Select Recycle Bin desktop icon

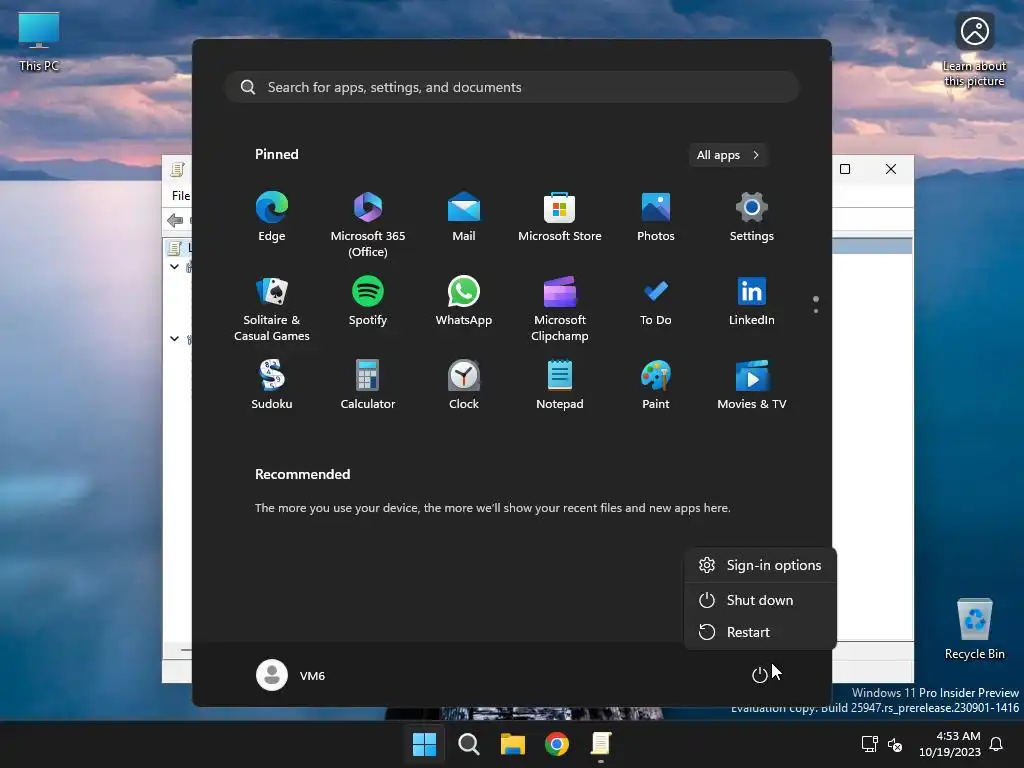(974, 629)
